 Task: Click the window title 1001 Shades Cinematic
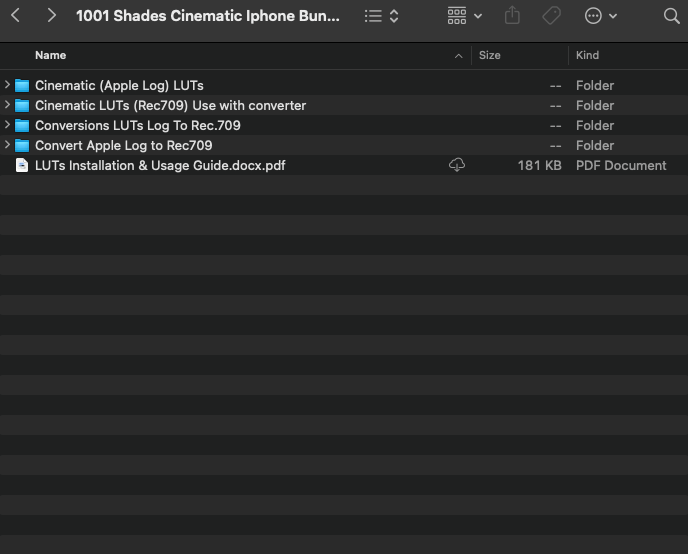(208, 16)
